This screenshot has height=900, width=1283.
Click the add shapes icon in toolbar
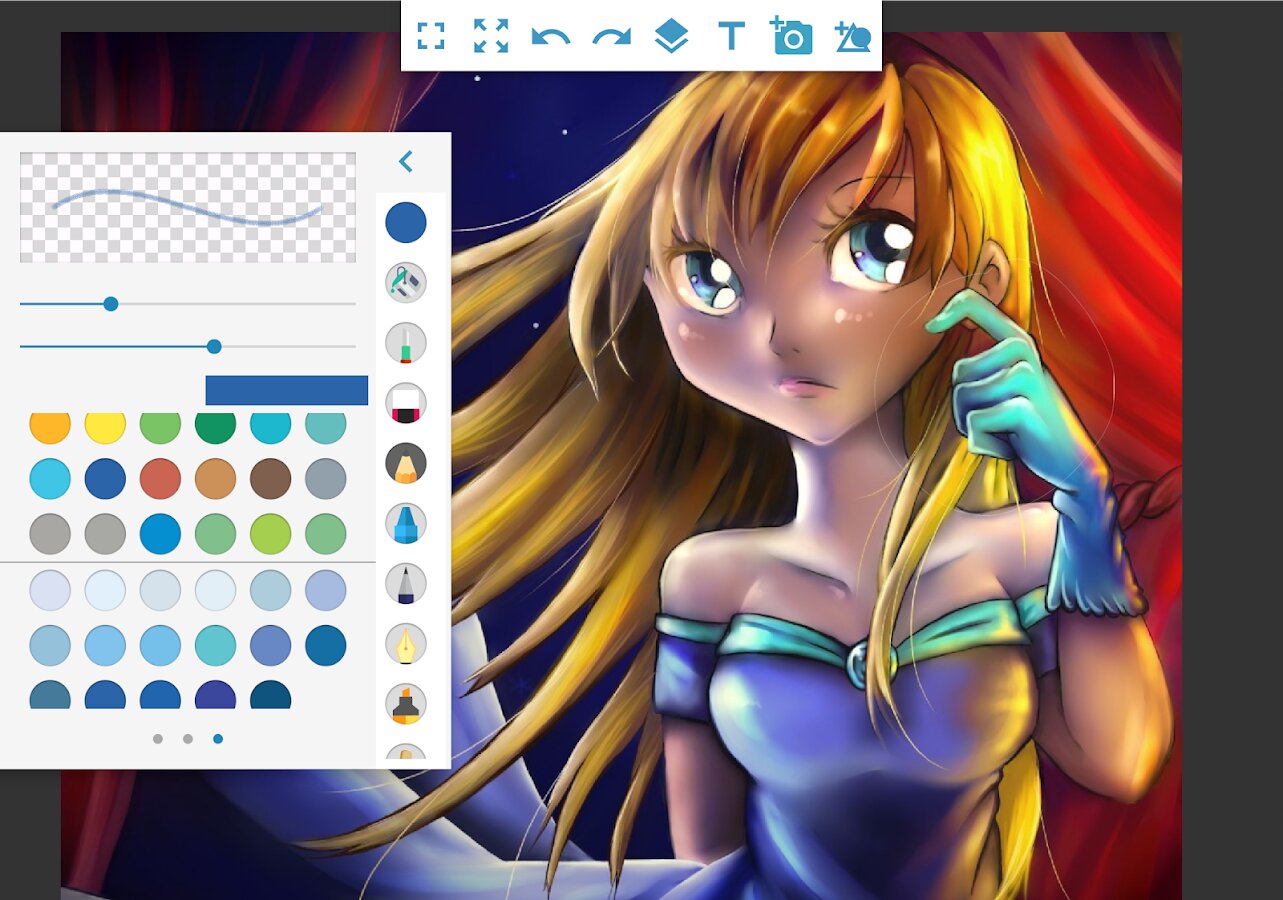tap(852, 36)
